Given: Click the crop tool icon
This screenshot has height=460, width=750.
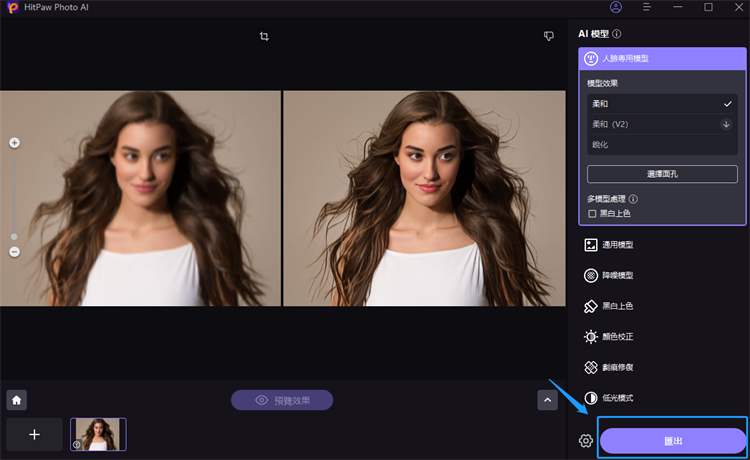Looking at the screenshot, I should click(x=264, y=36).
